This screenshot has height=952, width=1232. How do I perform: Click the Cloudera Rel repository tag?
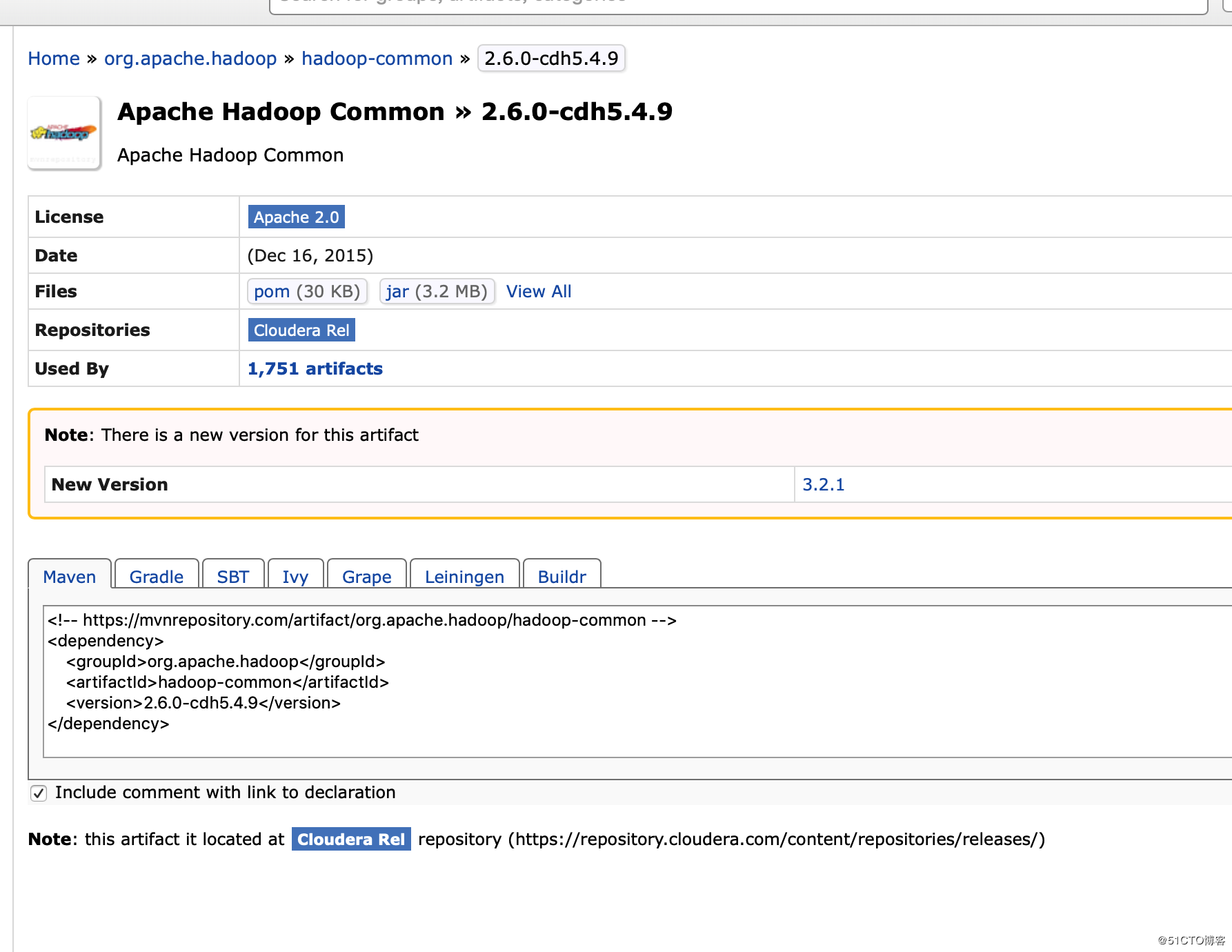pyautogui.click(x=301, y=330)
